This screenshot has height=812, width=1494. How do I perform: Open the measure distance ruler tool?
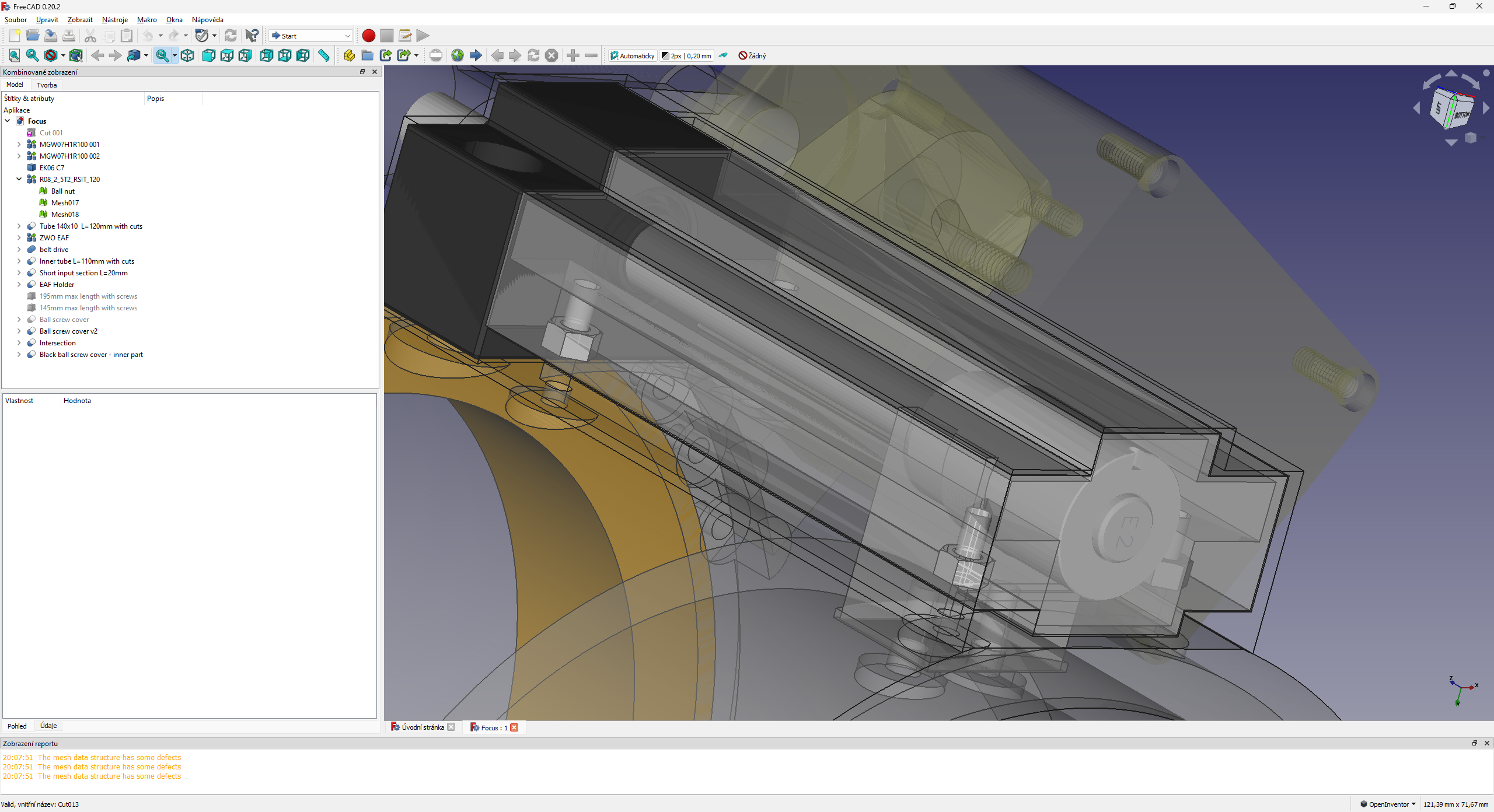[324, 55]
